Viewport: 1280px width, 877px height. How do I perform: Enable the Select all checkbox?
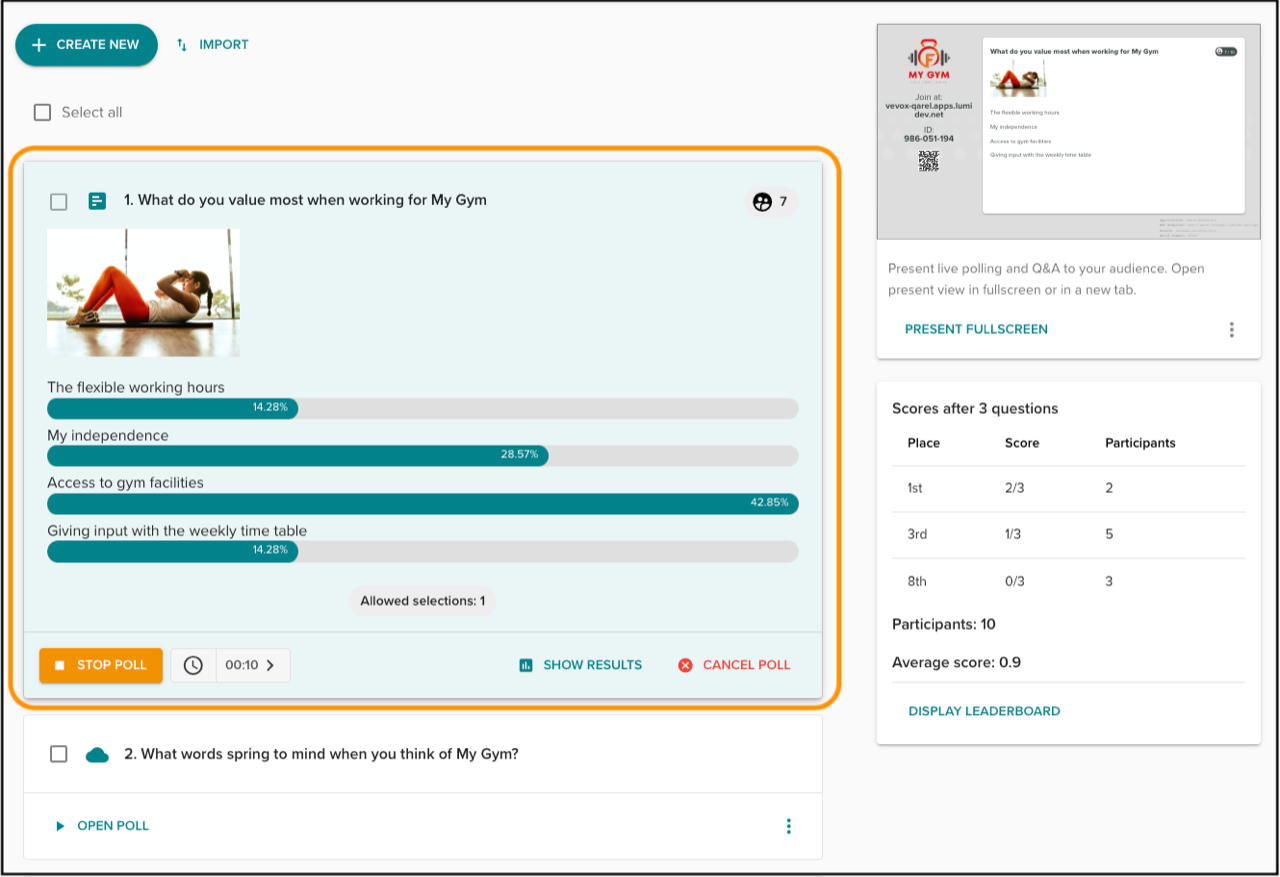(x=42, y=112)
